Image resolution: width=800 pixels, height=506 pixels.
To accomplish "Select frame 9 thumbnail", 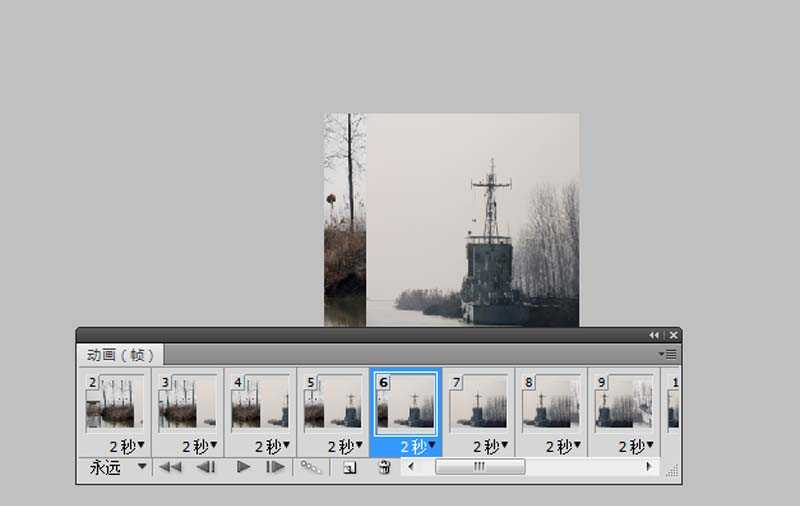I will (623, 403).
